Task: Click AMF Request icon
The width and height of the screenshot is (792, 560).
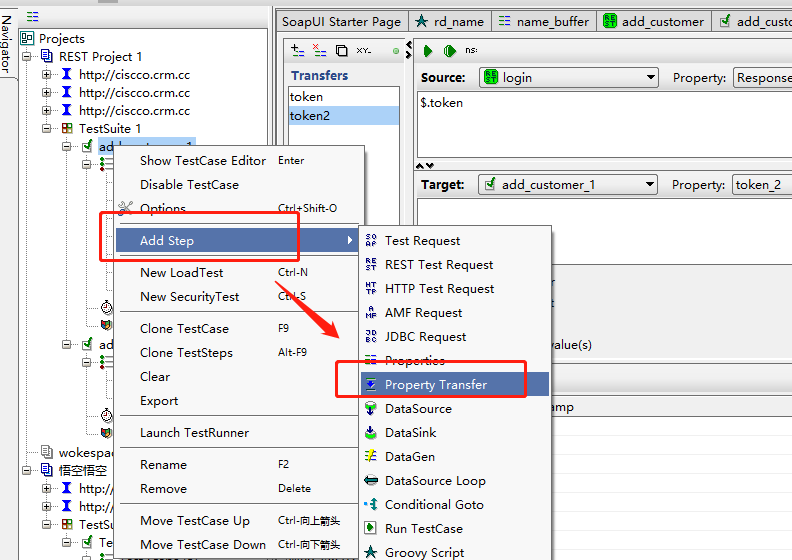Action: point(371,312)
